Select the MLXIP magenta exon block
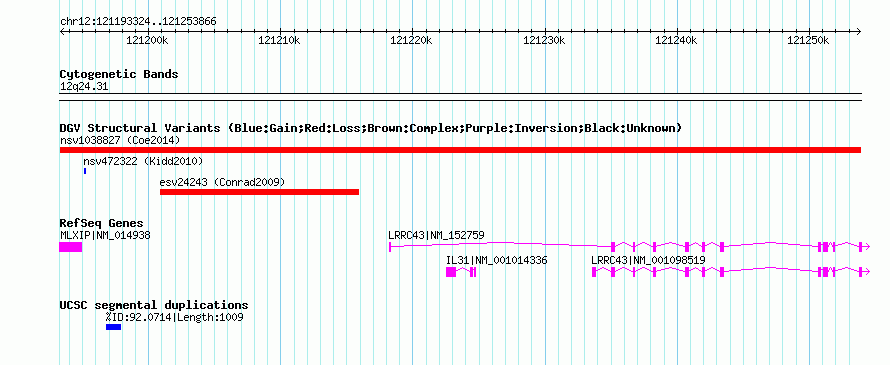 point(71,247)
